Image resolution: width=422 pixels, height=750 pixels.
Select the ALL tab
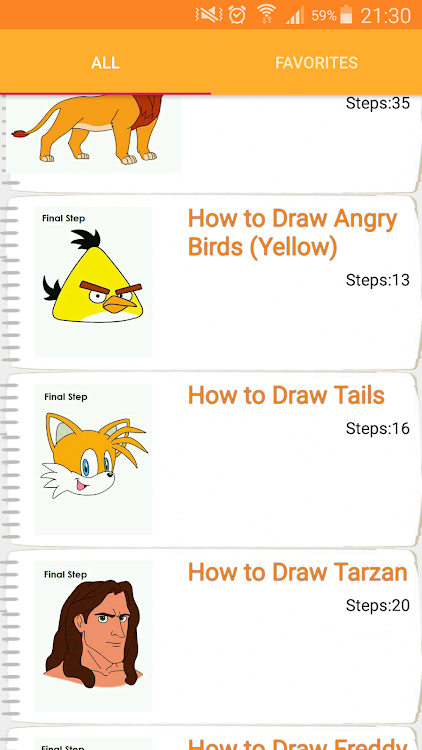pyautogui.click(x=105, y=63)
